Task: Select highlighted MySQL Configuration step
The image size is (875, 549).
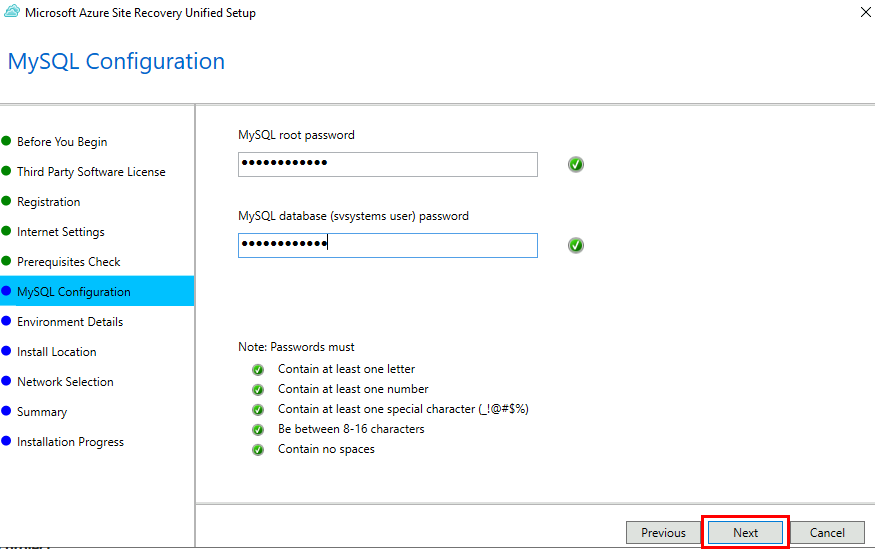Action: [97, 291]
